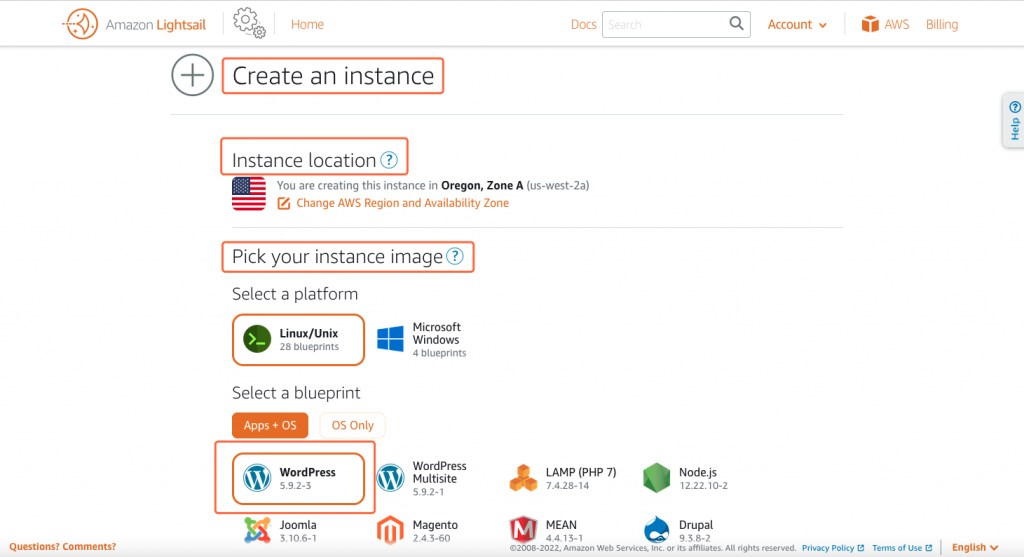Select the WordPress 5.9.2-3 blueprint

298,479
